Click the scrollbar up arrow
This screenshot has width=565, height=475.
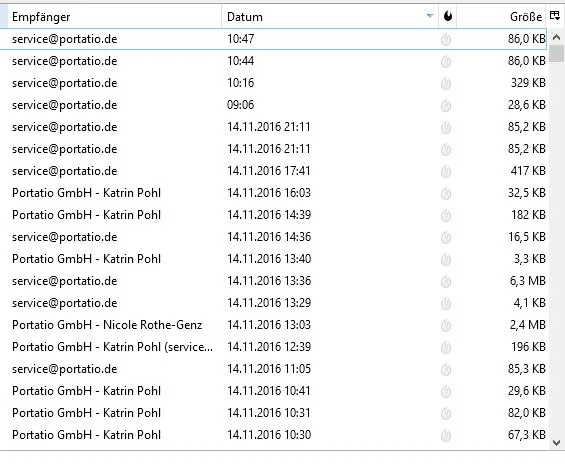point(556,37)
